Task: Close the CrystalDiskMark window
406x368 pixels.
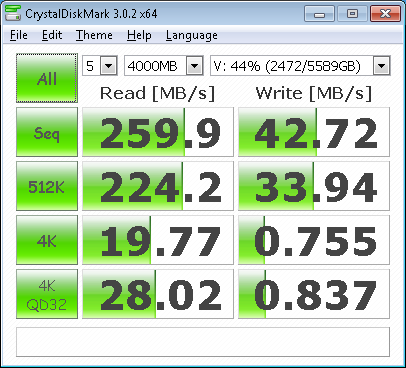Action: (x=385, y=14)
